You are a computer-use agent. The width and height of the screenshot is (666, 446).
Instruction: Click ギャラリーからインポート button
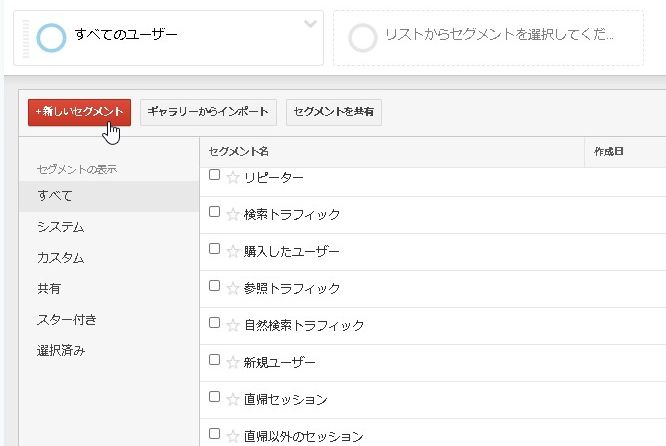pos(208,111)
